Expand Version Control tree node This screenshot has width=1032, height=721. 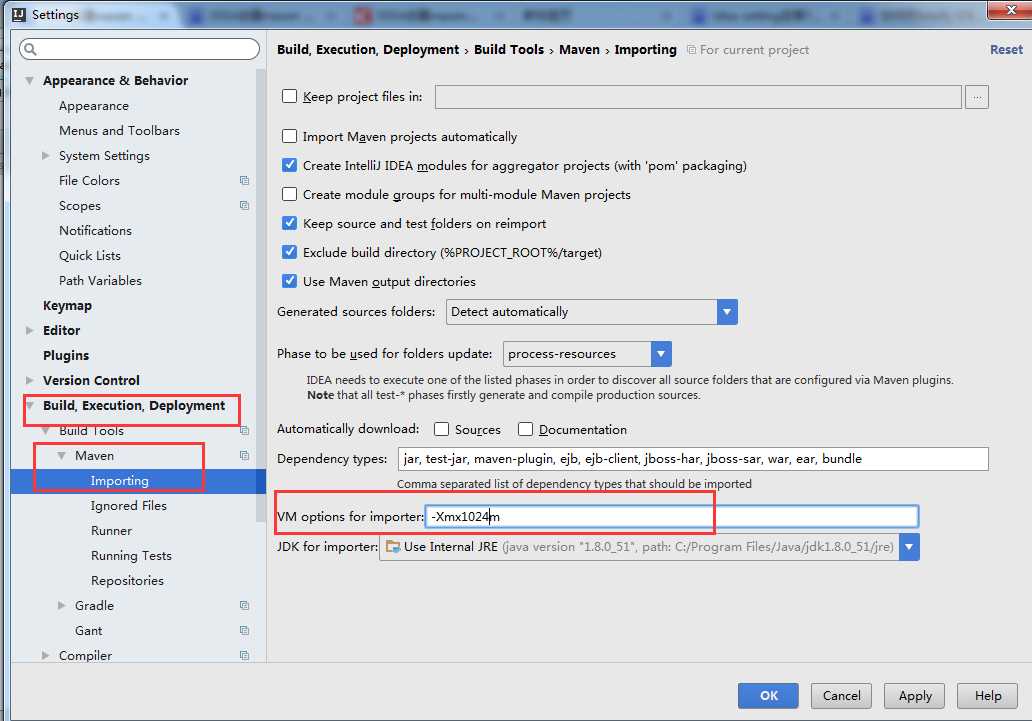(x=29, y=381)
